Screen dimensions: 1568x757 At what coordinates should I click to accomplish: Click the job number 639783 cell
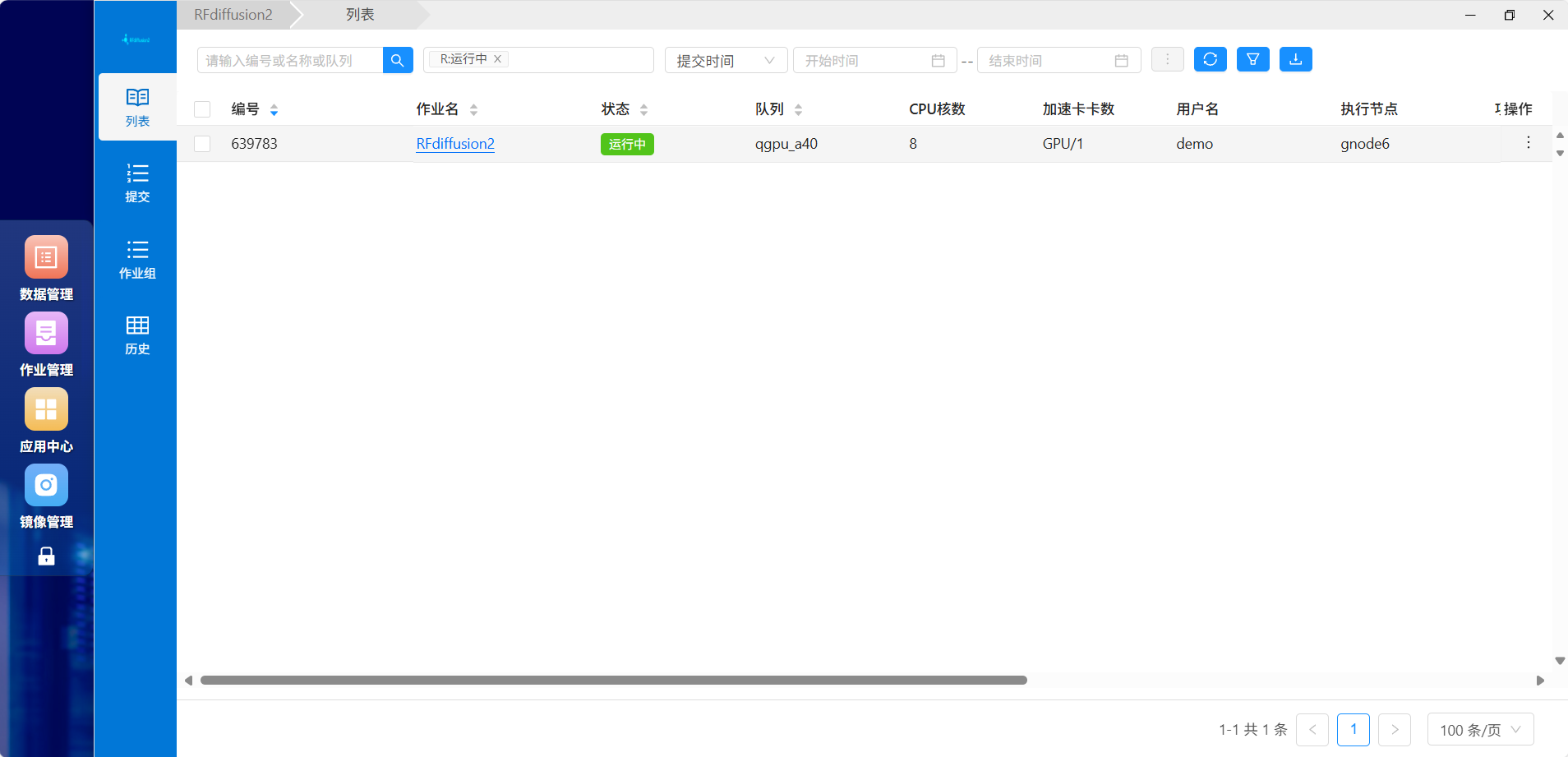point(254,144)
